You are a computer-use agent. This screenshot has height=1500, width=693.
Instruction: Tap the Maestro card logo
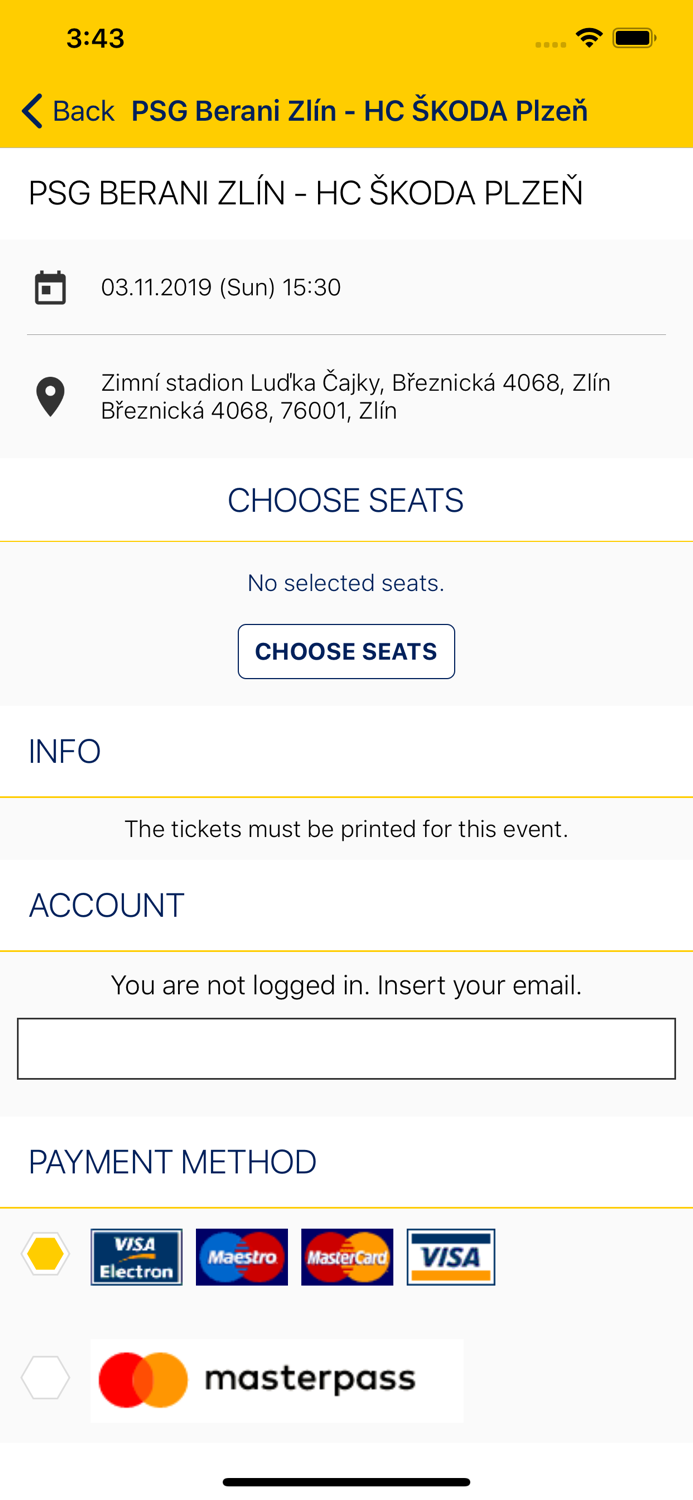242,1257
